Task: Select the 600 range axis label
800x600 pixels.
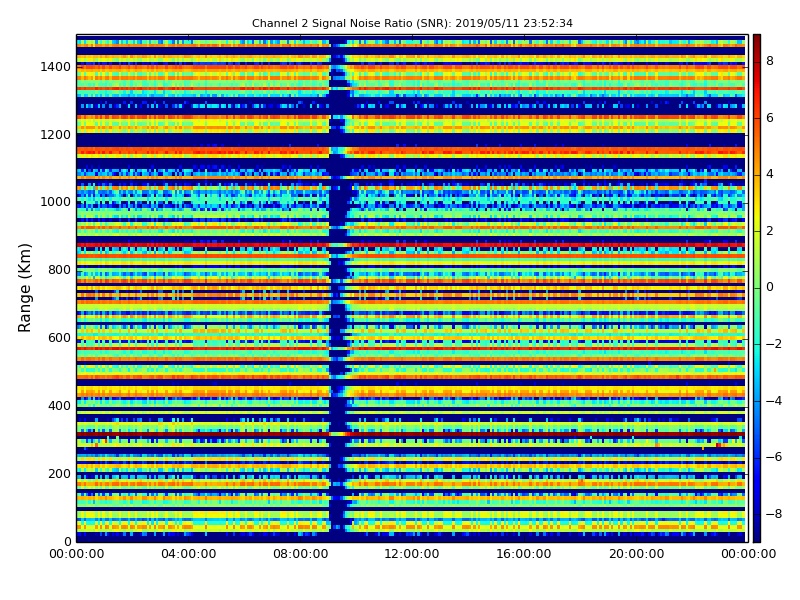Action: pos(59,338)
